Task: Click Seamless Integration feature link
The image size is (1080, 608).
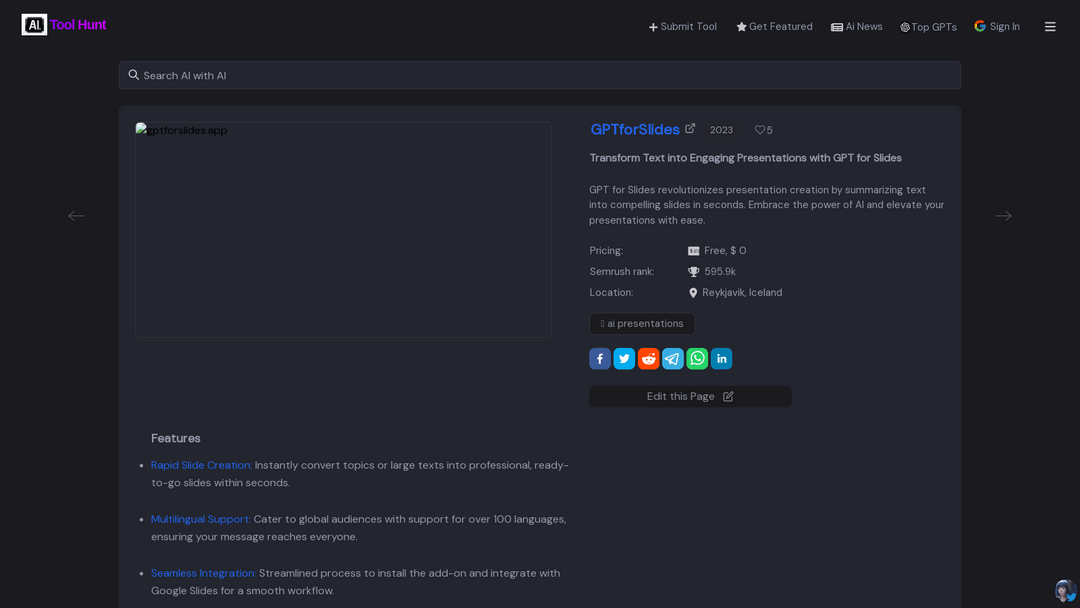Action: pyautogui.click(x=203, y=573)
